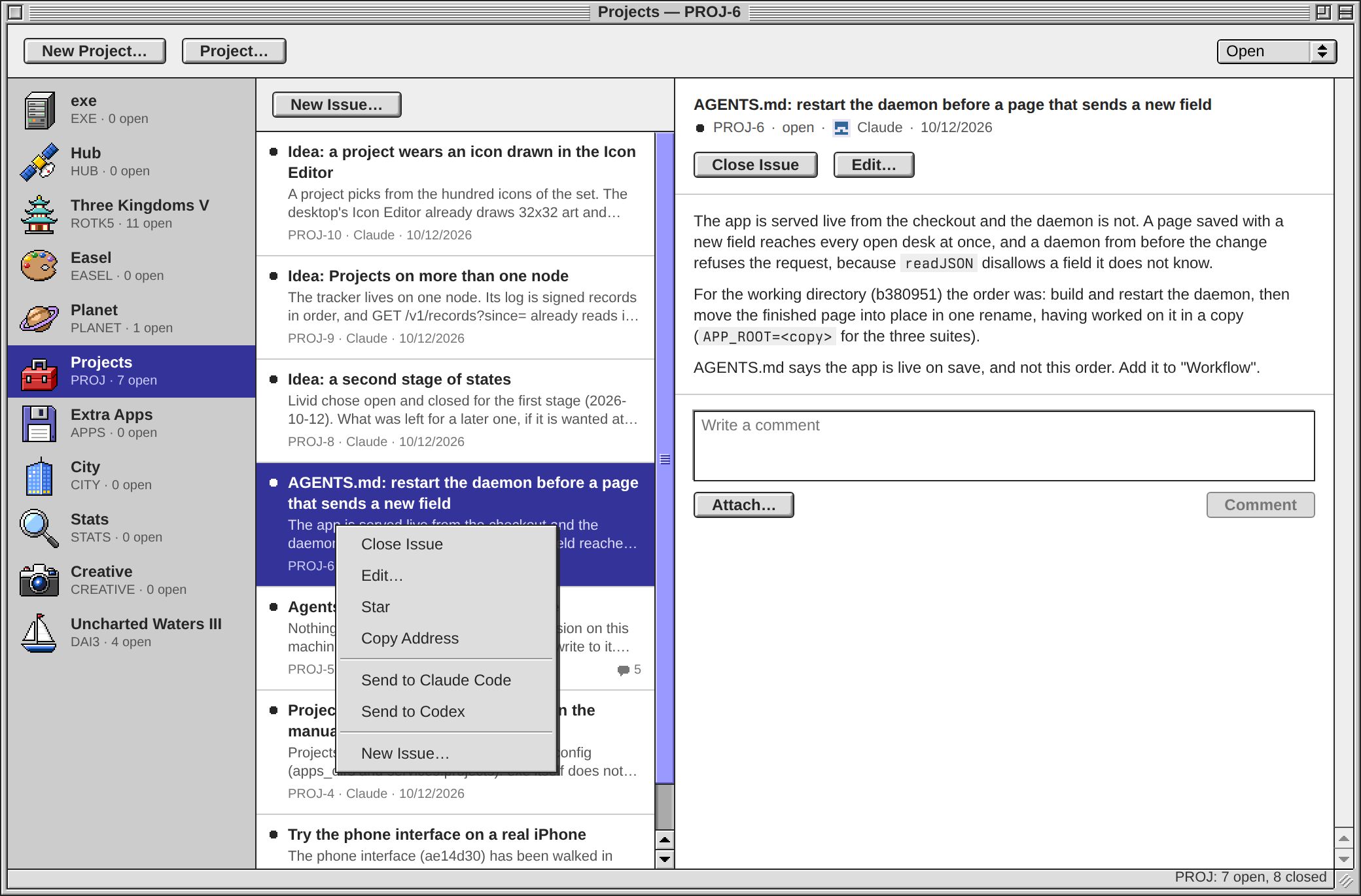Select Copy Address menu entry
1361x896 pixels.
pos(447,638)
